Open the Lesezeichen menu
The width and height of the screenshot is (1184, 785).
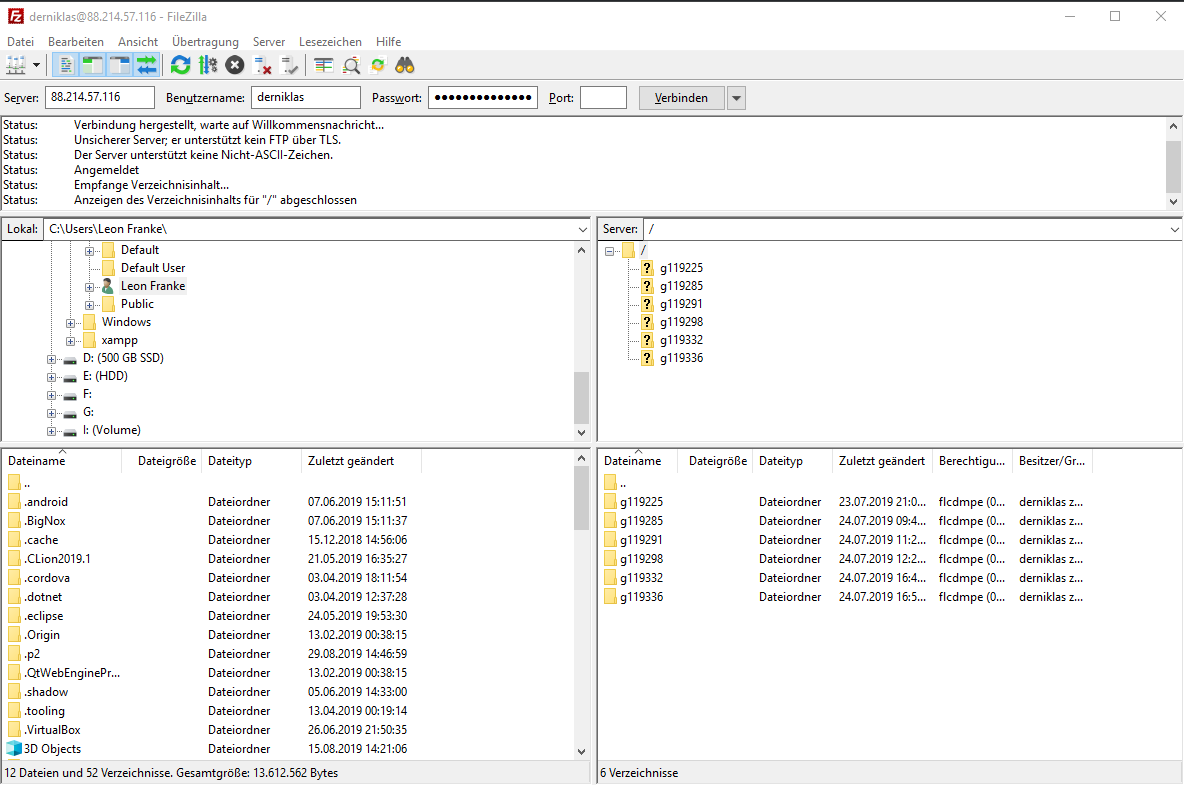pos(330,42)
